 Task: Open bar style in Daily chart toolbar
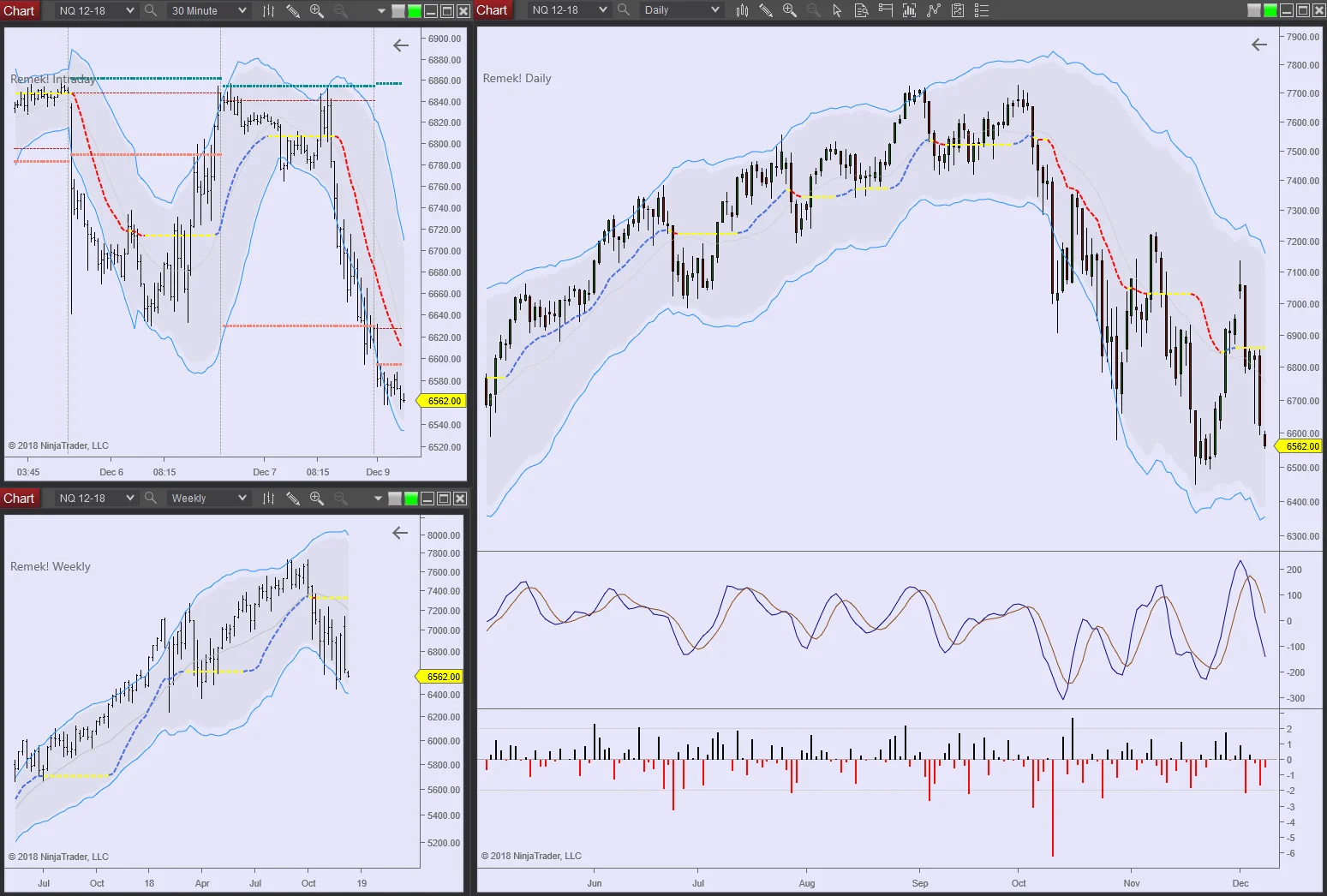[x=742, y=10]
